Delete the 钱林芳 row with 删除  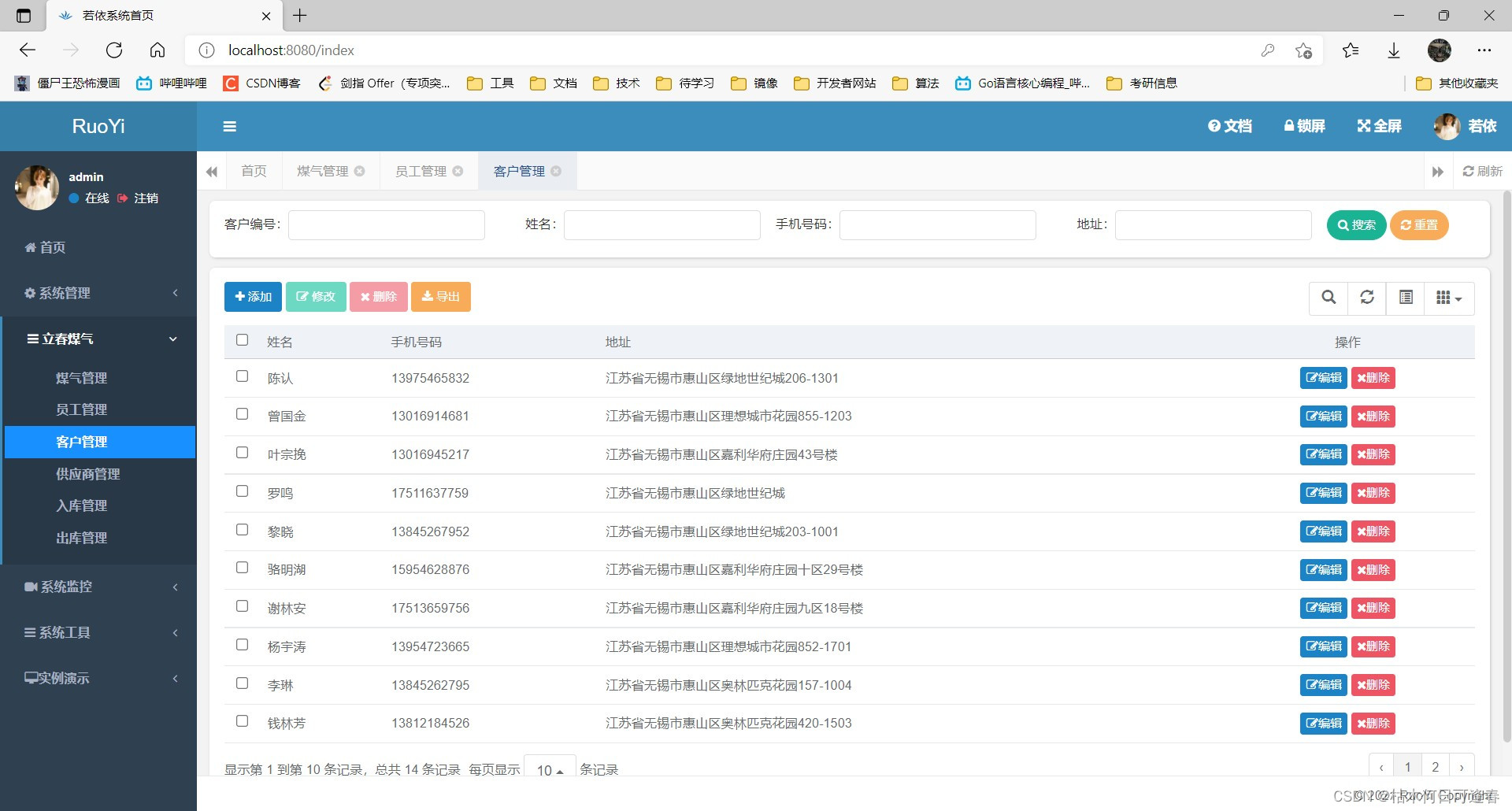(x=1373, y=723)
